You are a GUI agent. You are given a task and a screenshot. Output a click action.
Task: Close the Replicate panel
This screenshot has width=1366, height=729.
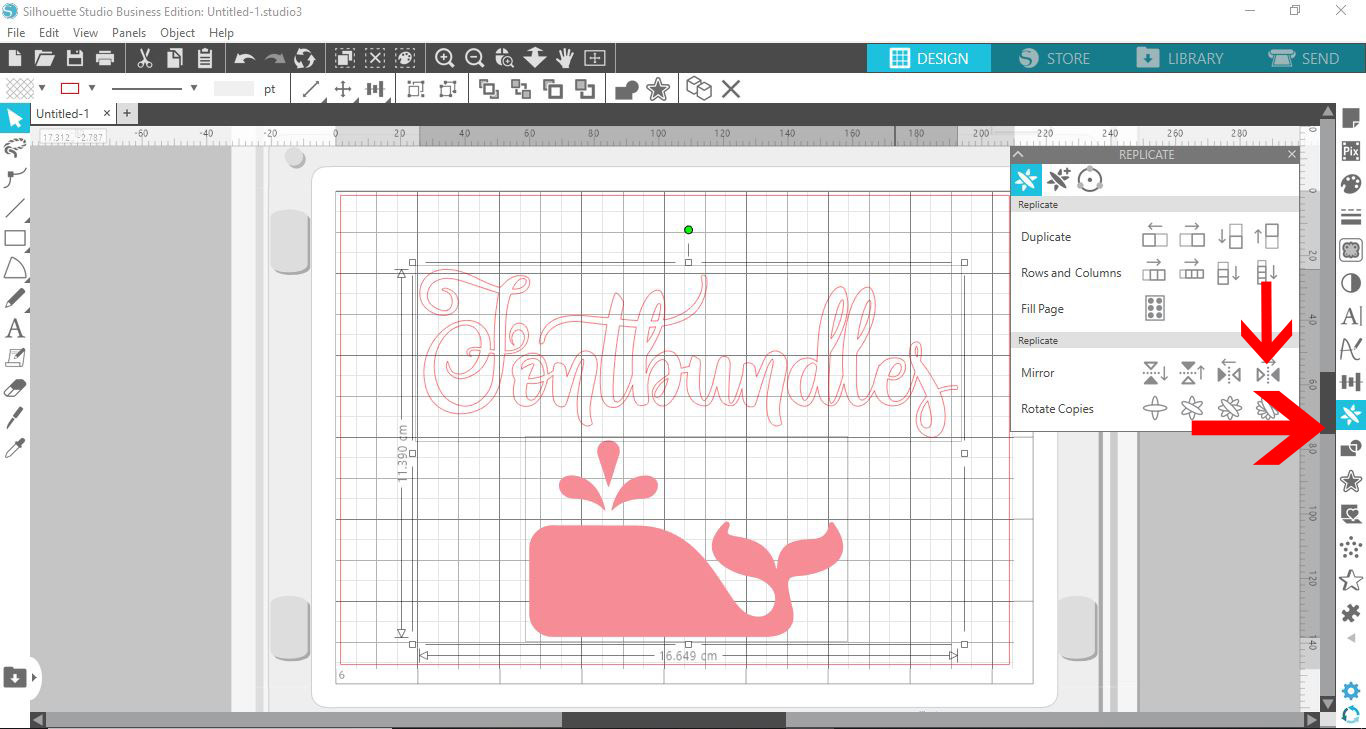(1291, 155)
